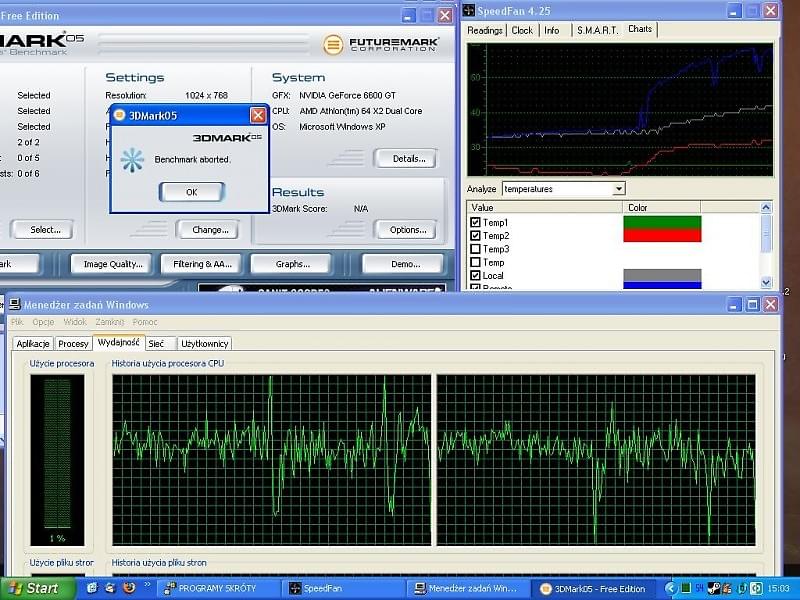Image resolution: width=800 pixels, height=600 pixels.
Task: Click the Value column header in SpeedFan
Action: coord(544,207)
